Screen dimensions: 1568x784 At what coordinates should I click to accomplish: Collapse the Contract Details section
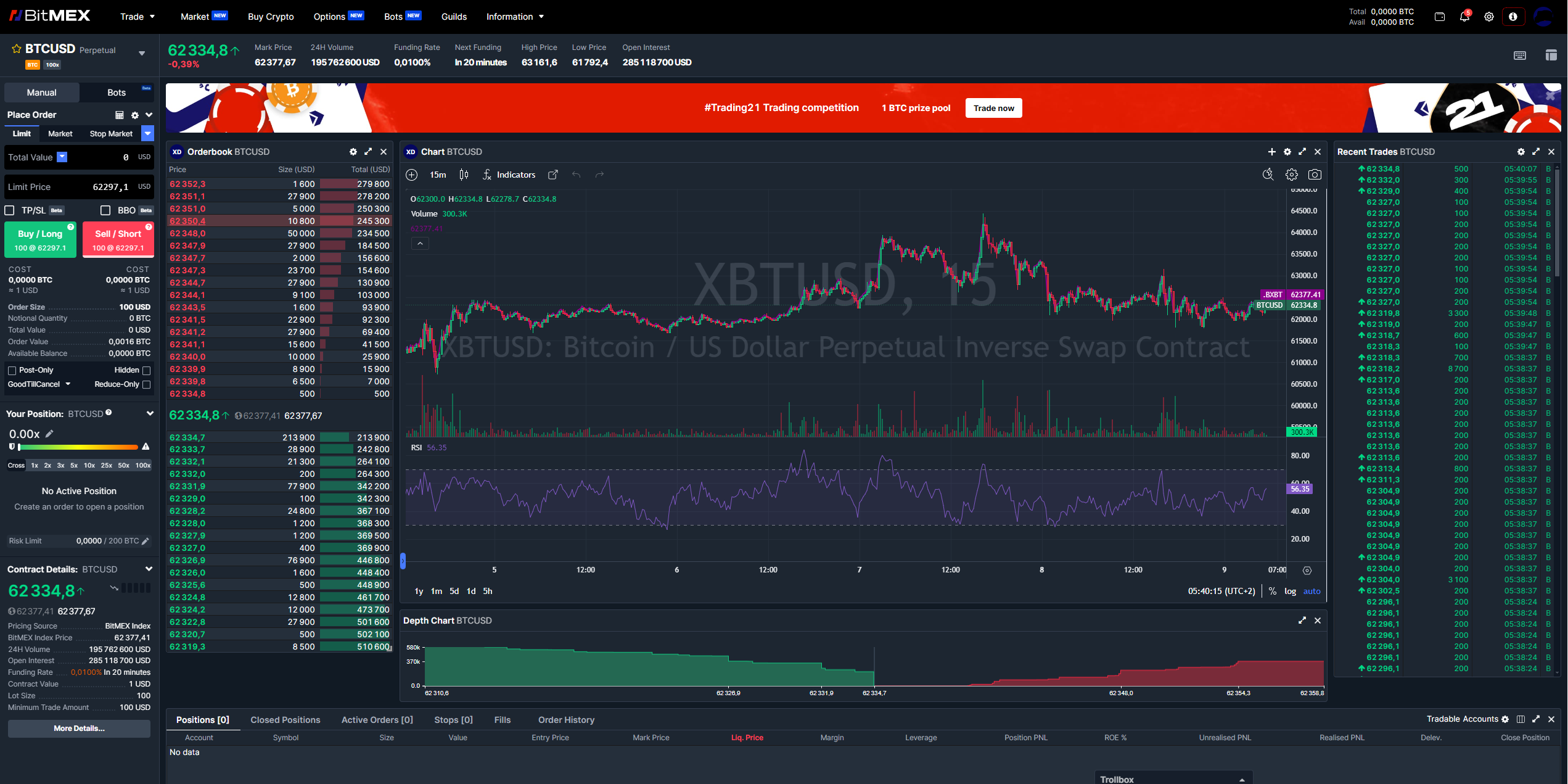pyautogui.click(x=149, y=569)
